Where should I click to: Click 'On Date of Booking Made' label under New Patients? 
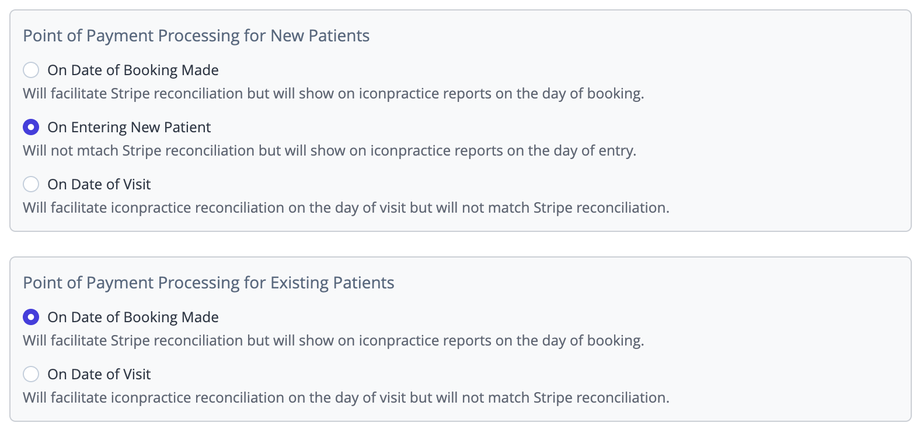133,70
